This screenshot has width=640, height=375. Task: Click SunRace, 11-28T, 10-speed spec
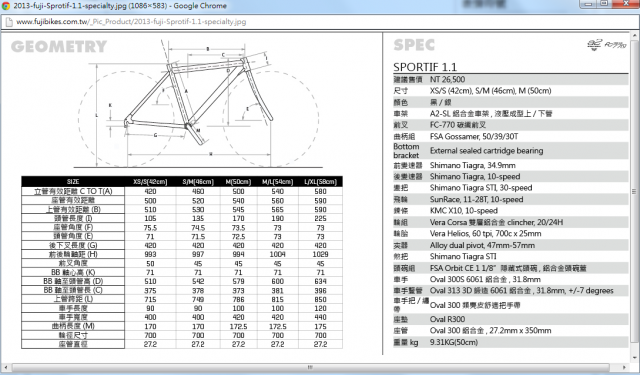coord(476,199)
